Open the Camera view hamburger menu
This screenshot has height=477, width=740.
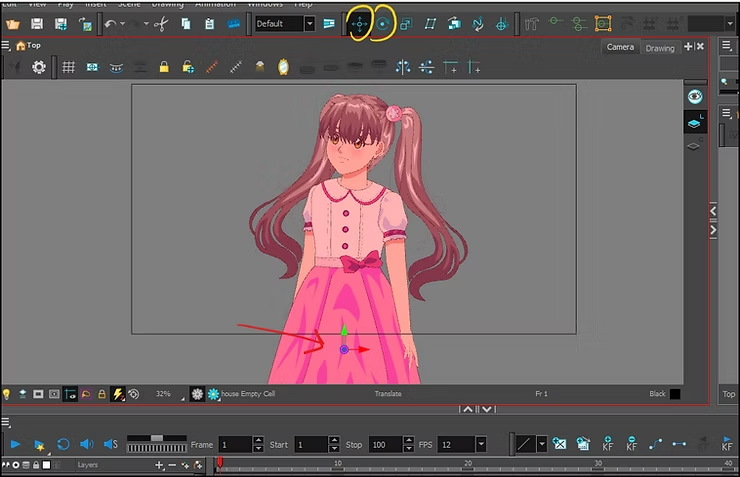click(6, 46)
